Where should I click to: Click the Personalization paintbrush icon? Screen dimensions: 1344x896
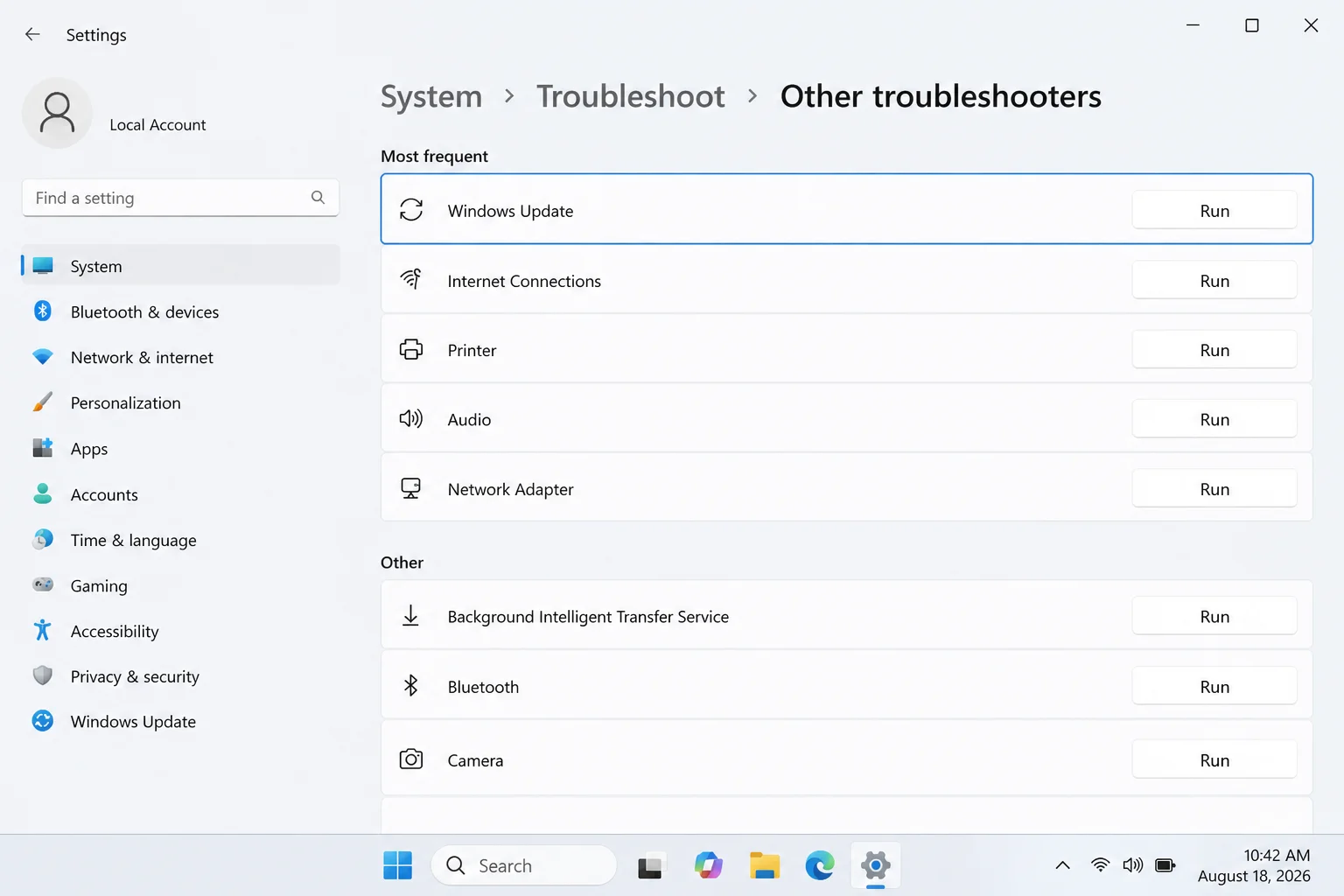click(43, 402)
